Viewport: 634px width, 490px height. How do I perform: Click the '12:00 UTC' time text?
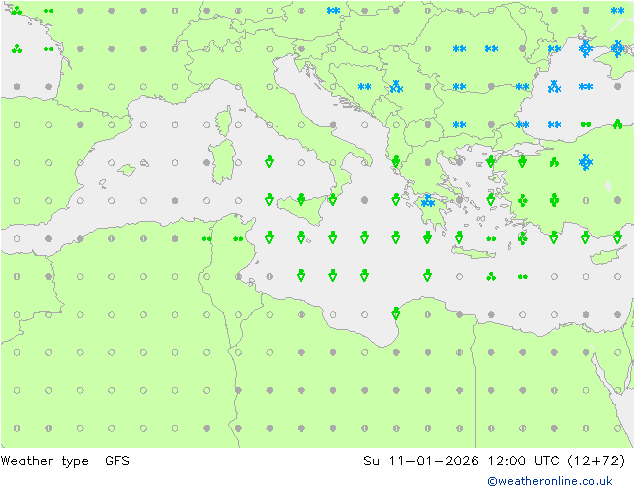click(523, 460)
